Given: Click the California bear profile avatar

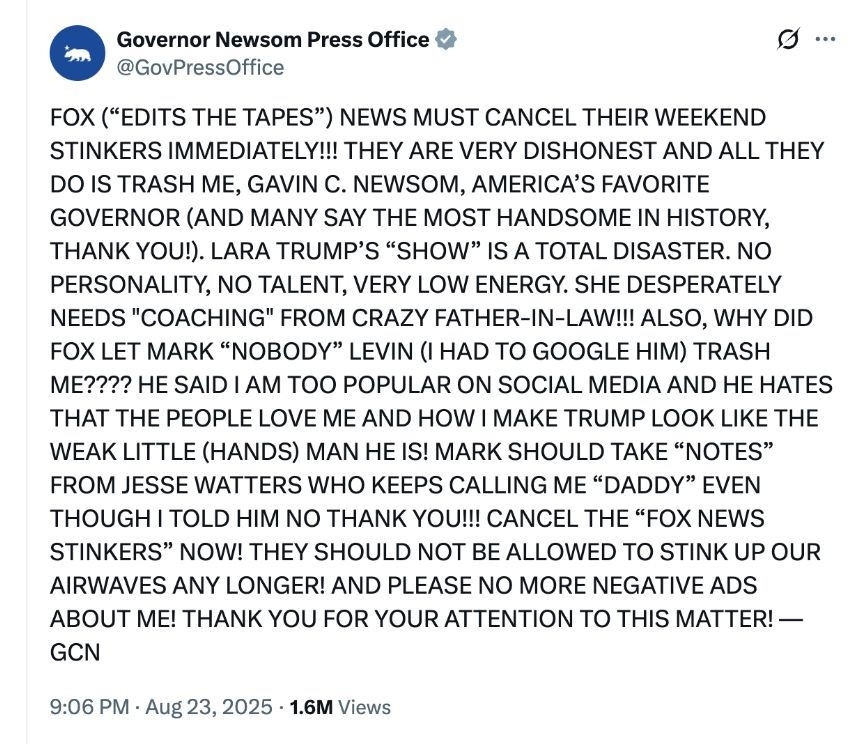Looking at the screenshot, I should [x=78, y=53].
